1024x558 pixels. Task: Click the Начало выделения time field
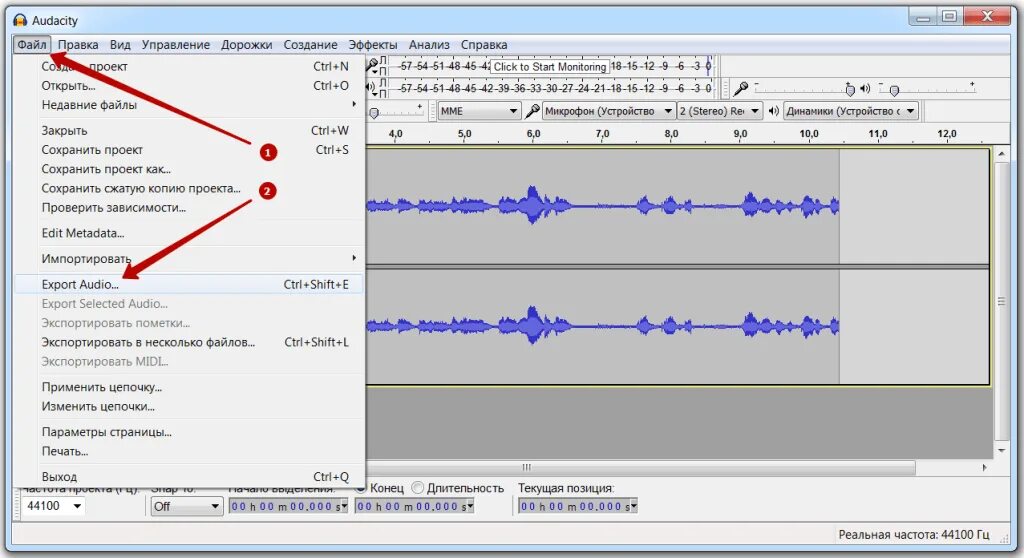click(287, 506)
